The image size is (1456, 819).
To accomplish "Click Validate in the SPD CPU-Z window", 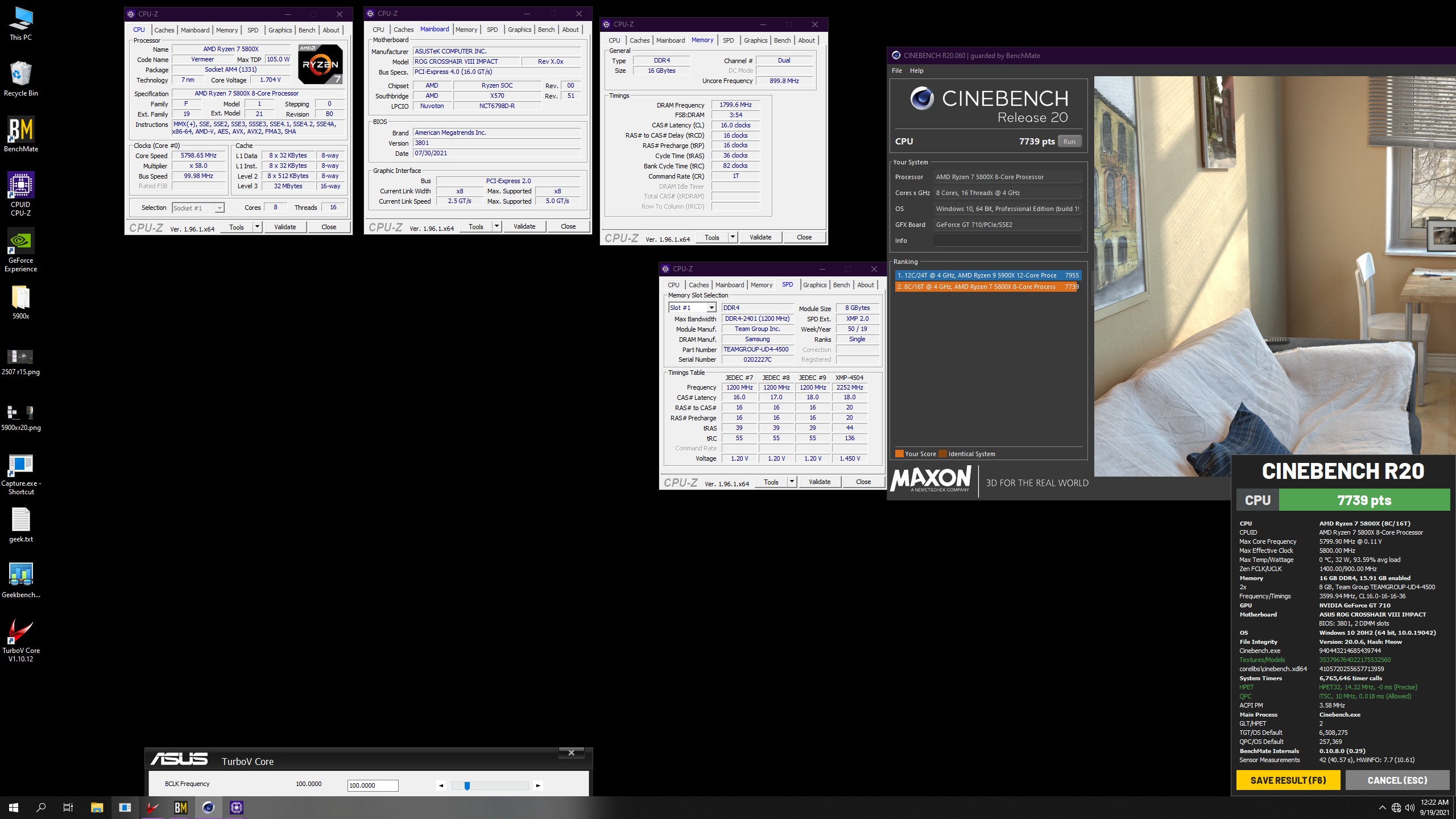I will [x=820, y=482].
